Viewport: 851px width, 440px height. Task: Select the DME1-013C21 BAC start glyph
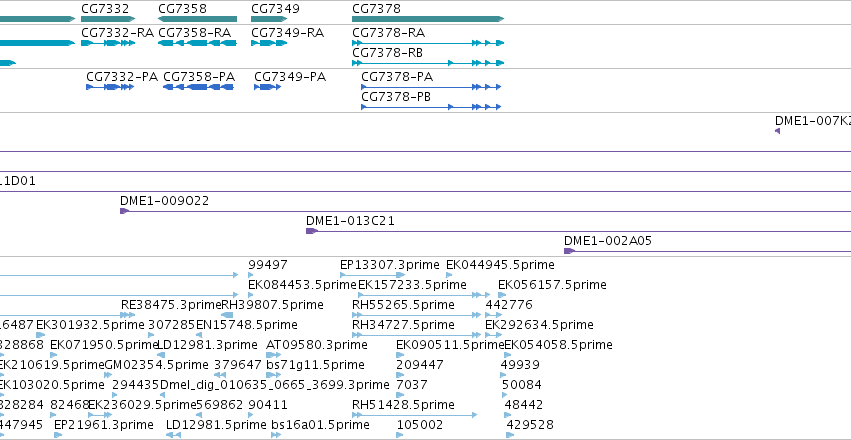[312, 231]
